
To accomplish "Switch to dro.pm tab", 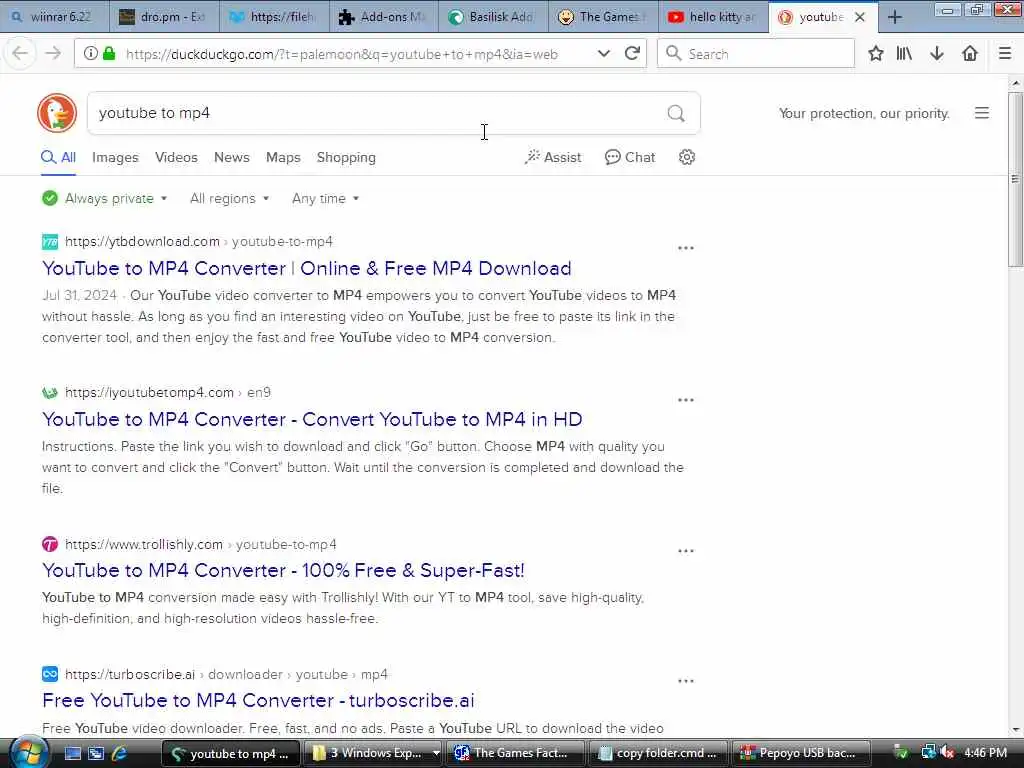I will tap(164, 18).
